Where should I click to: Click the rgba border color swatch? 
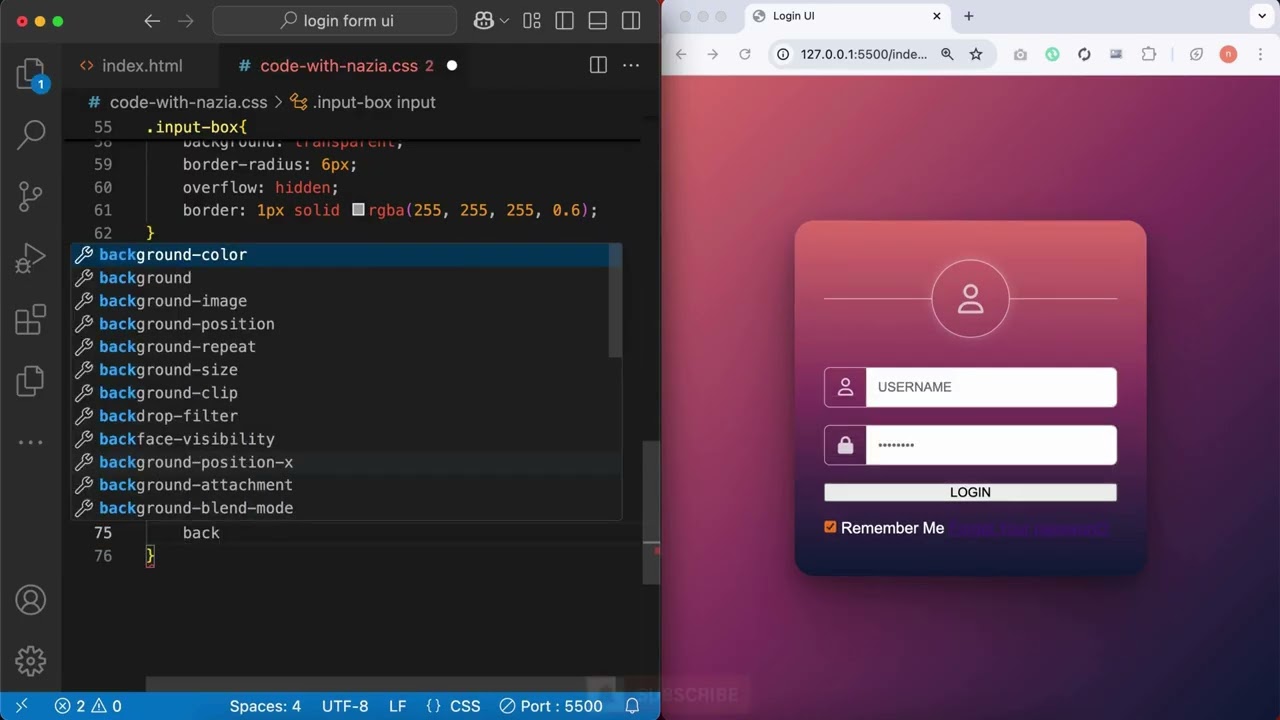pyautogui.click(x=358, y=211)
